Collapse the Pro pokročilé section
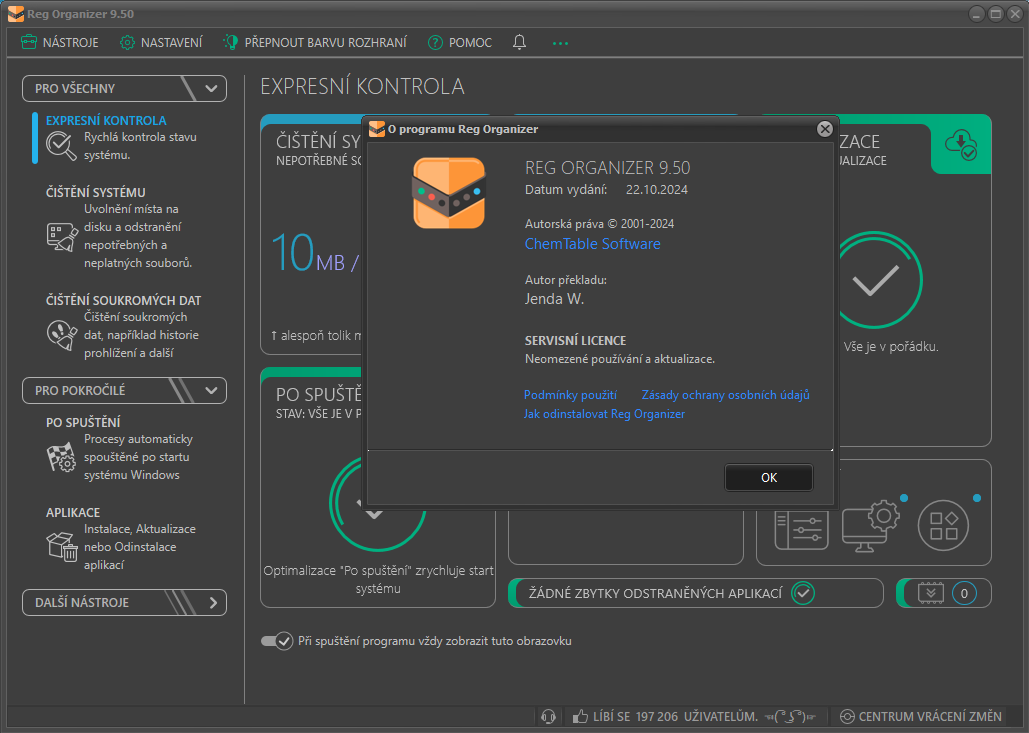The image size is (1029, 733). pos(211,390)
